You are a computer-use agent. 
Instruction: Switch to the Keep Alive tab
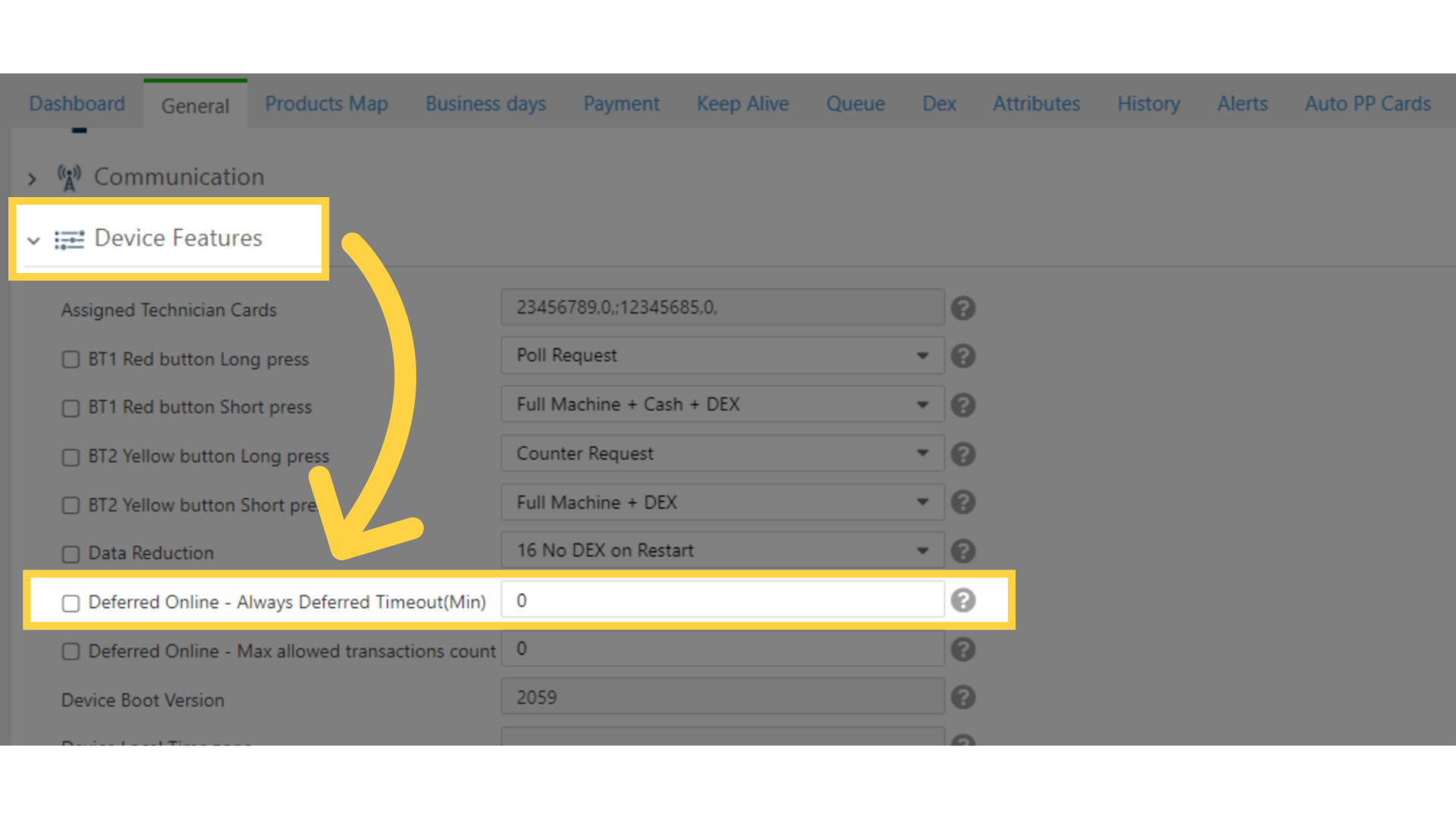click(744, 104)
